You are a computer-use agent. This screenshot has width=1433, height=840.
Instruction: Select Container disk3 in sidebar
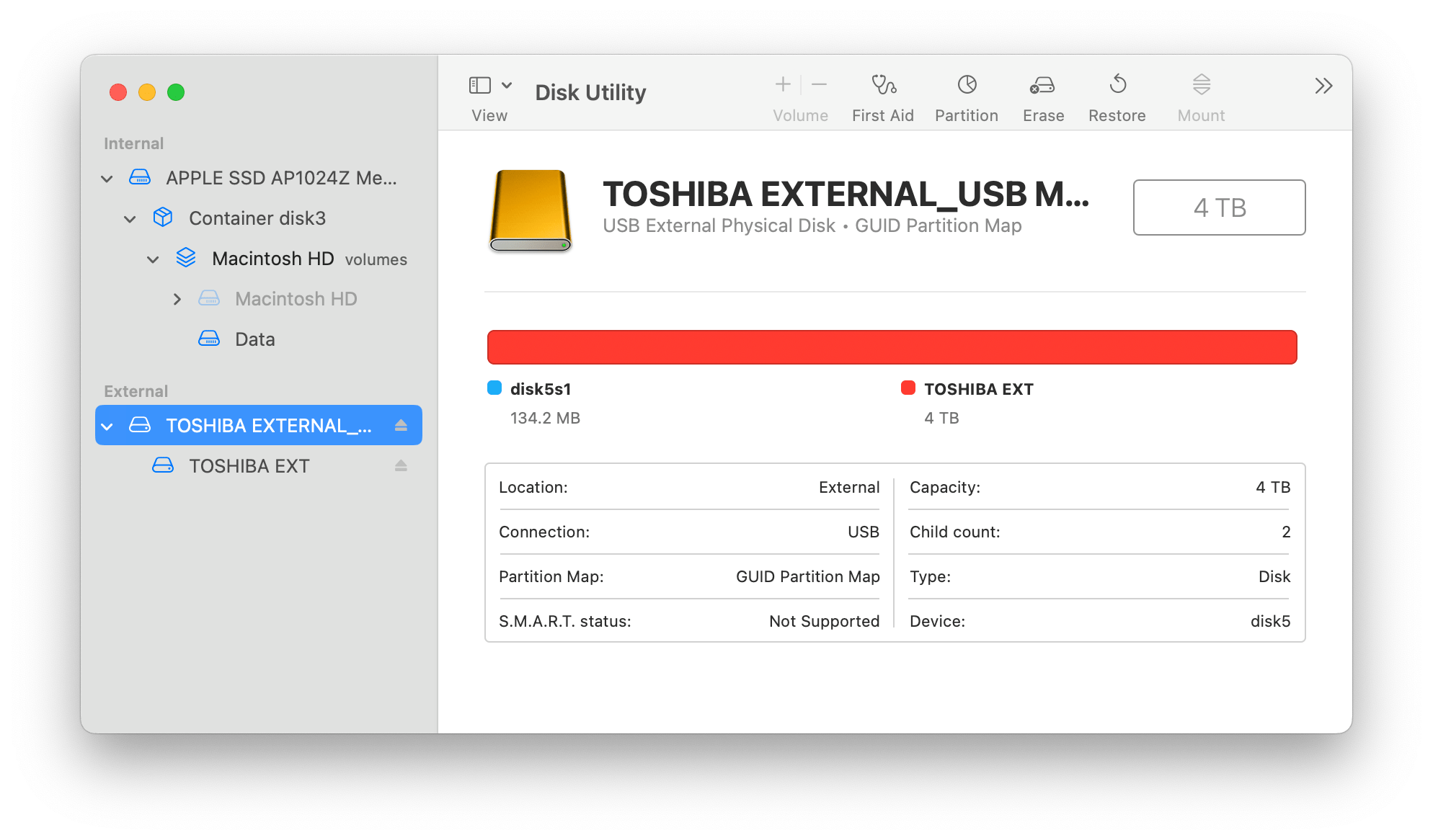click(x=258, y=218)
